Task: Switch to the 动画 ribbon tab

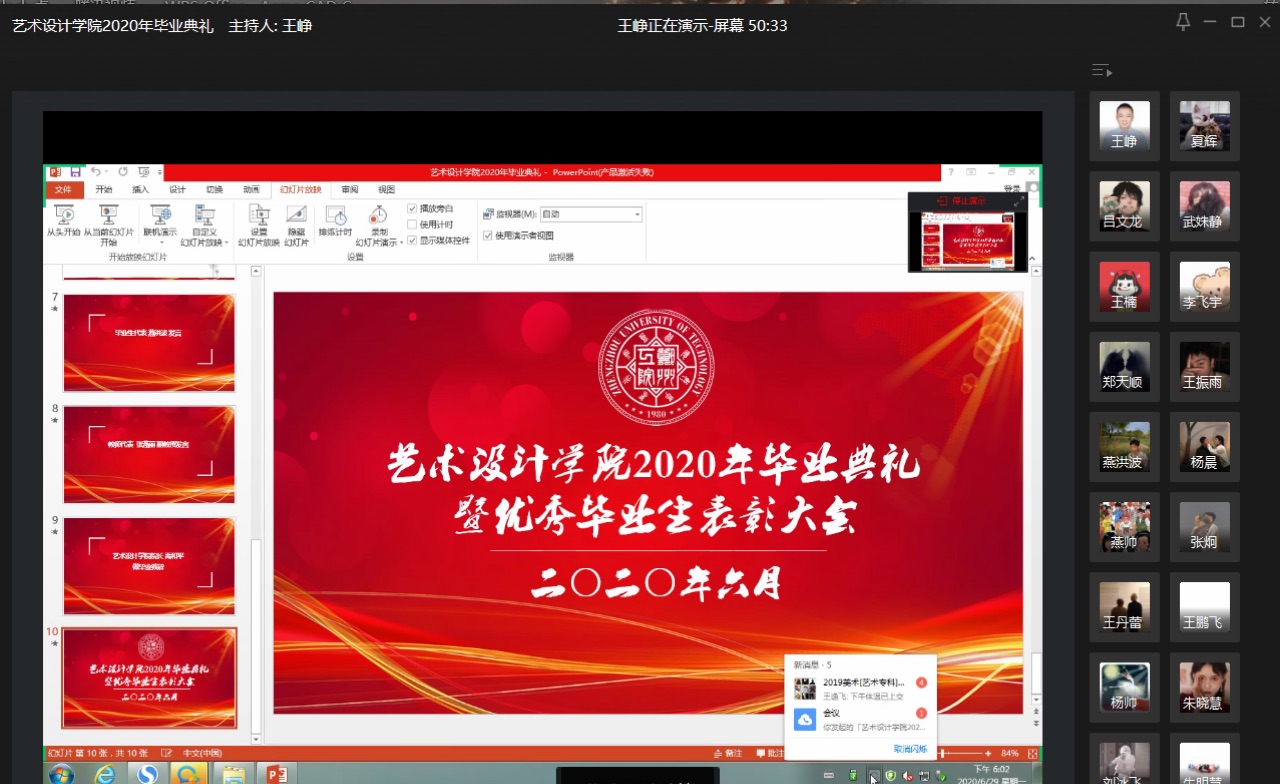Action: 251,189
